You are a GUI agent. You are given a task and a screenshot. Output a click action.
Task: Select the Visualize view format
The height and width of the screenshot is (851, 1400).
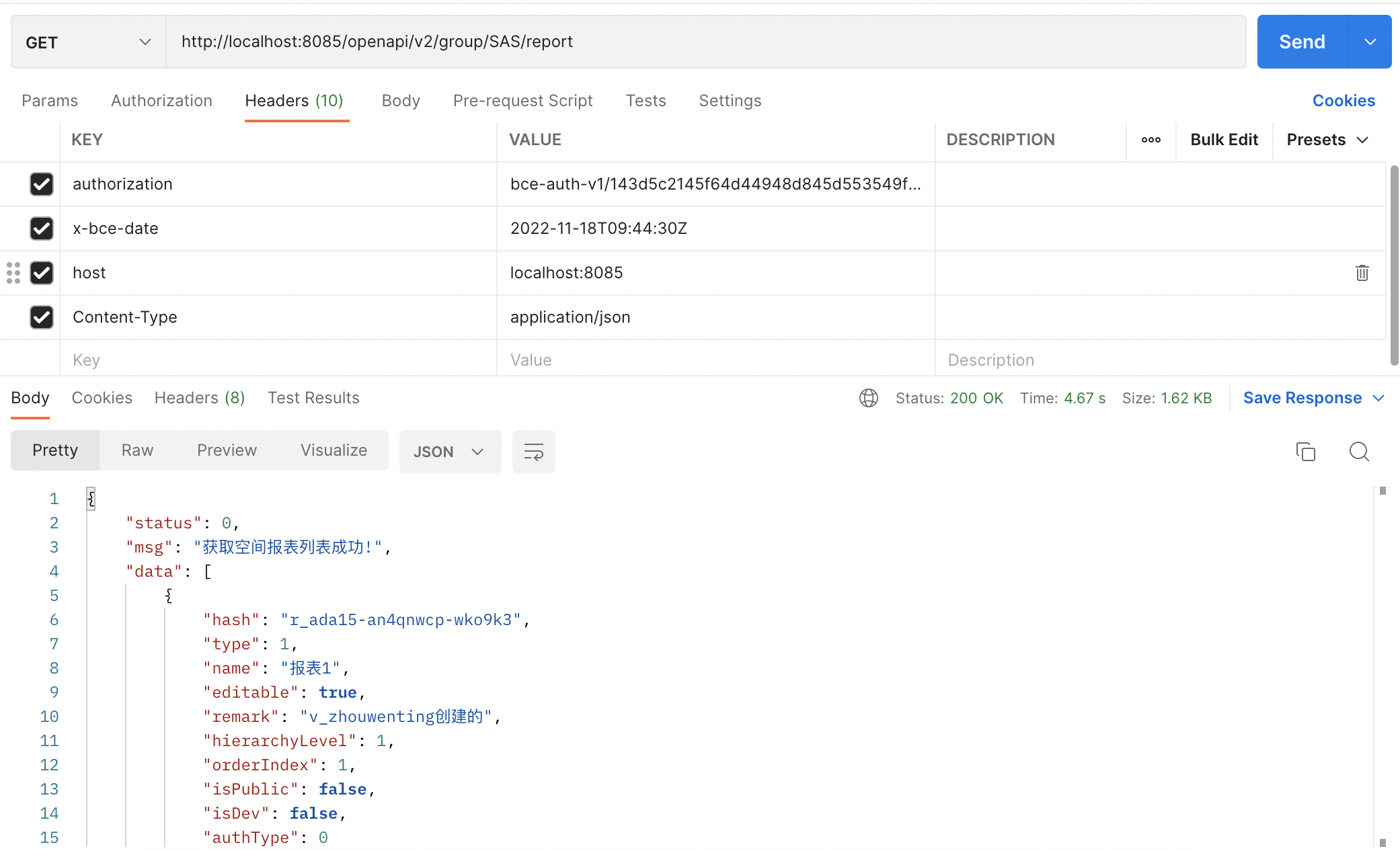[x=334, y=450]
